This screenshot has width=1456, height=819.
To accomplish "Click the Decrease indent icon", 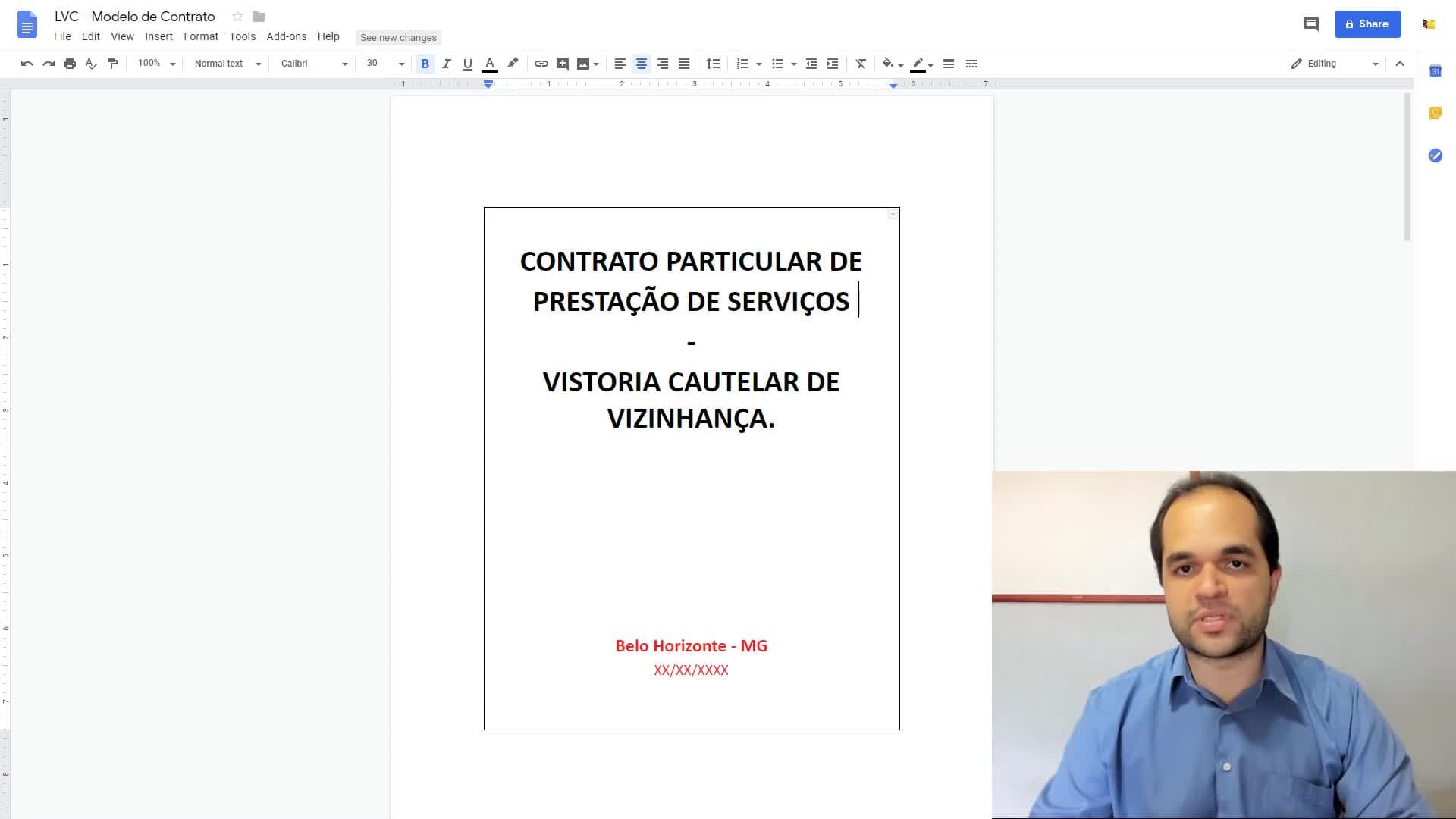I will pyautogui.click(x=811, y=64).
